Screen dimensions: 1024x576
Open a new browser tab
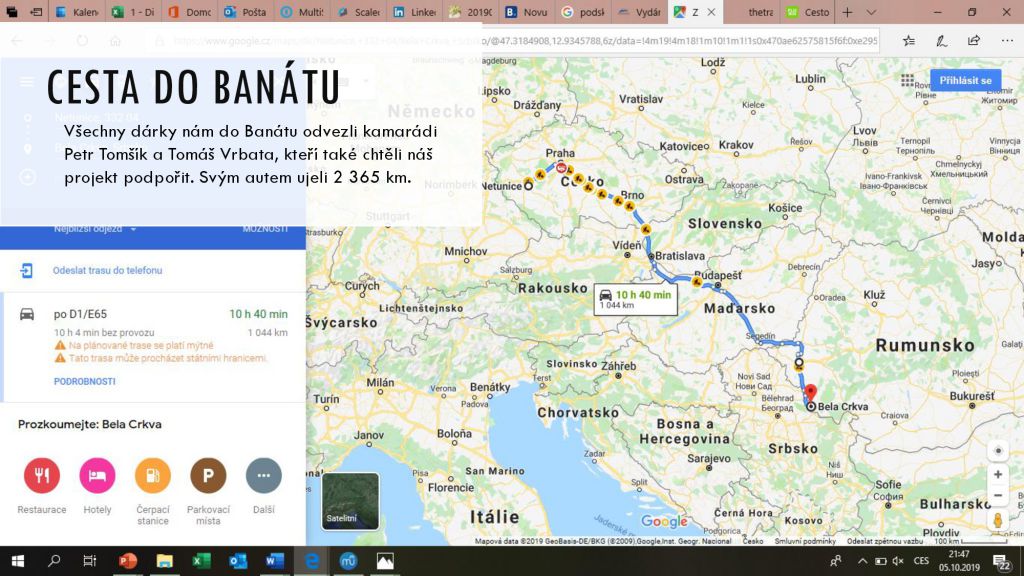pos(847,12)
